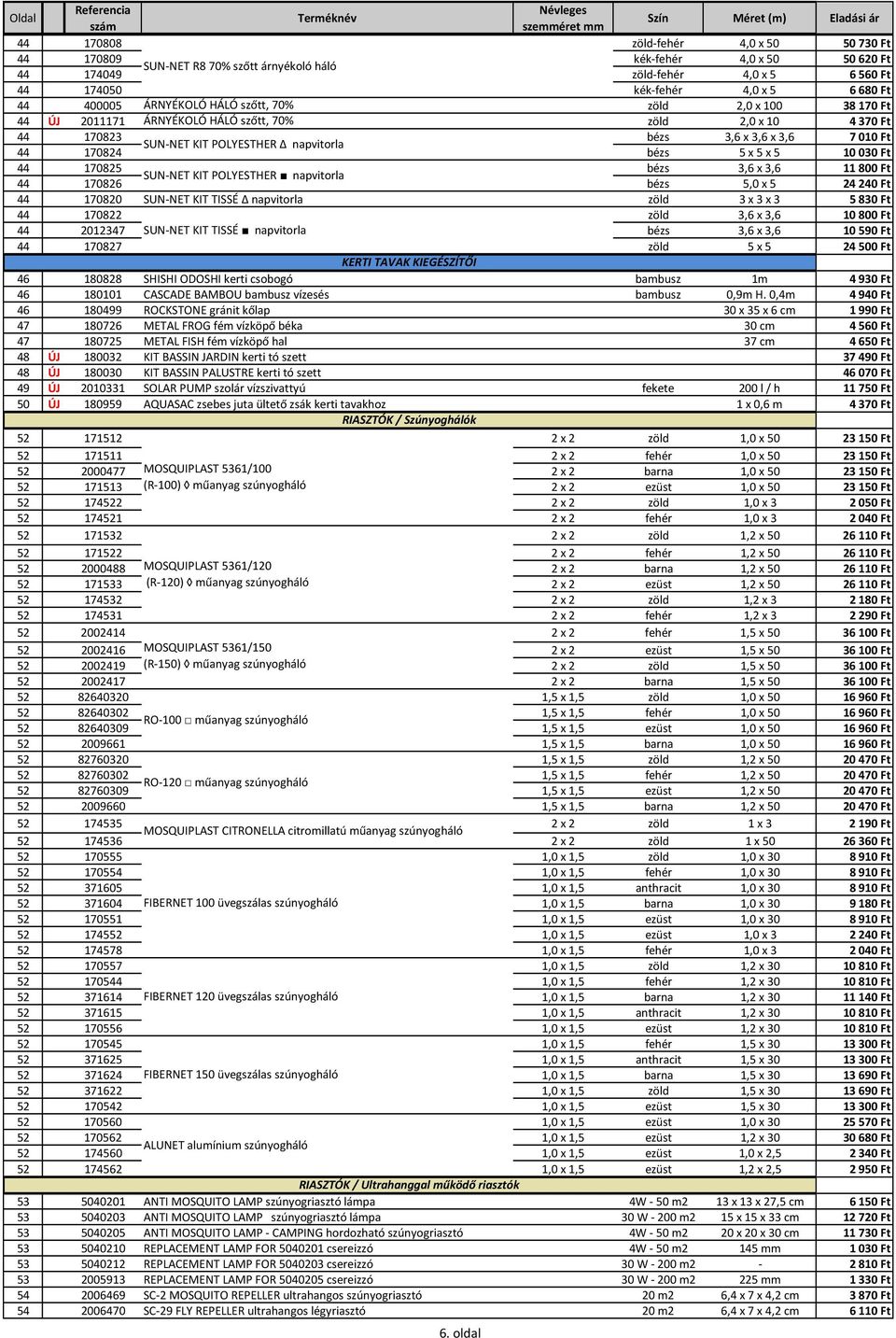Click 'FIBERNET 100 üvegszálas szúnyogháló' product

241,903
